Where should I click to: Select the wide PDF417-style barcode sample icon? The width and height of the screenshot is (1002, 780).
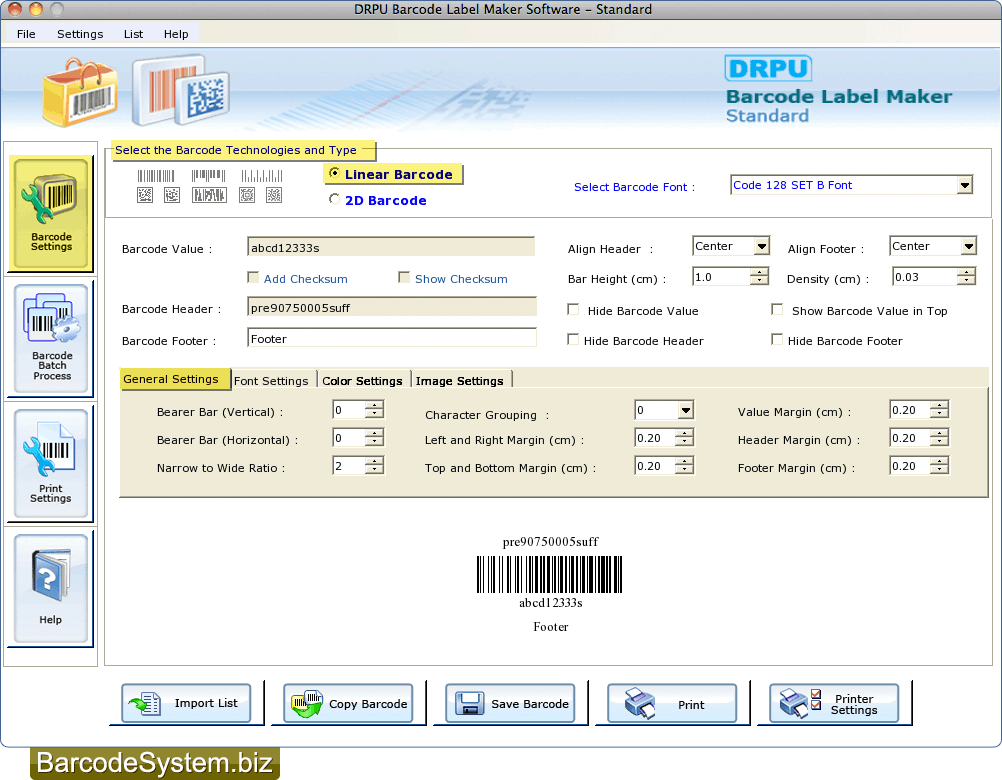coord(209,195)
